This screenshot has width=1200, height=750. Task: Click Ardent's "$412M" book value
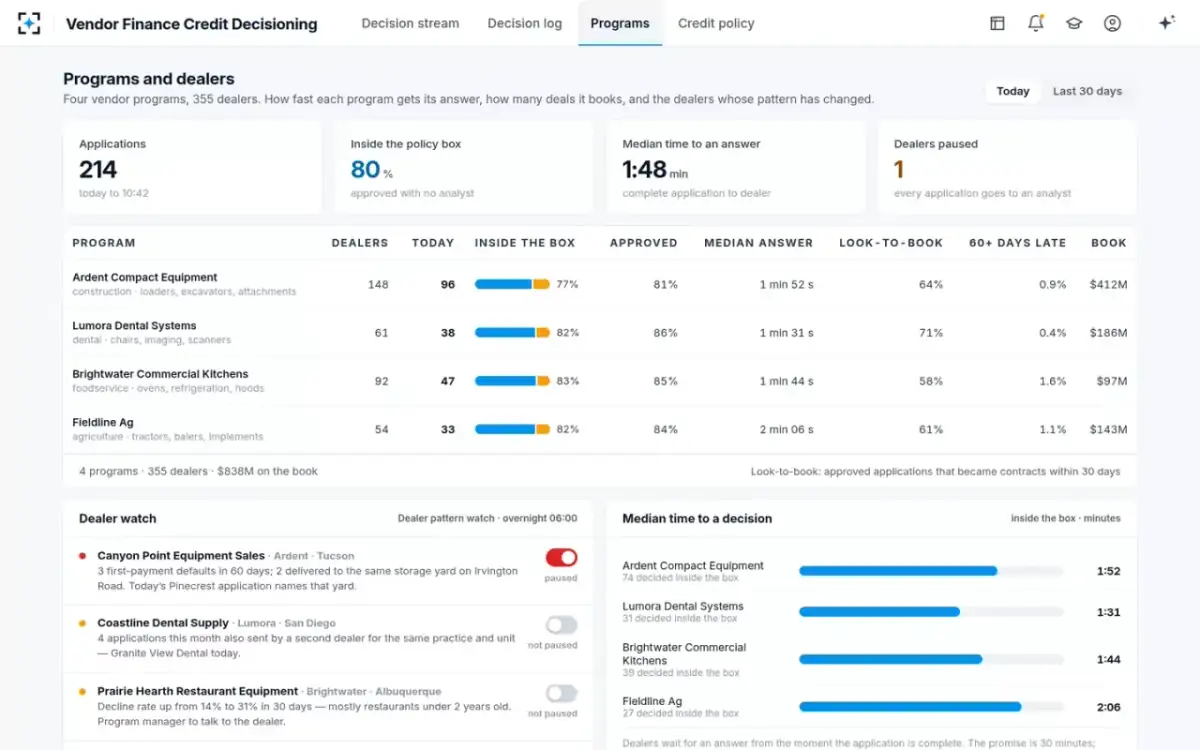coord(1109,285)
